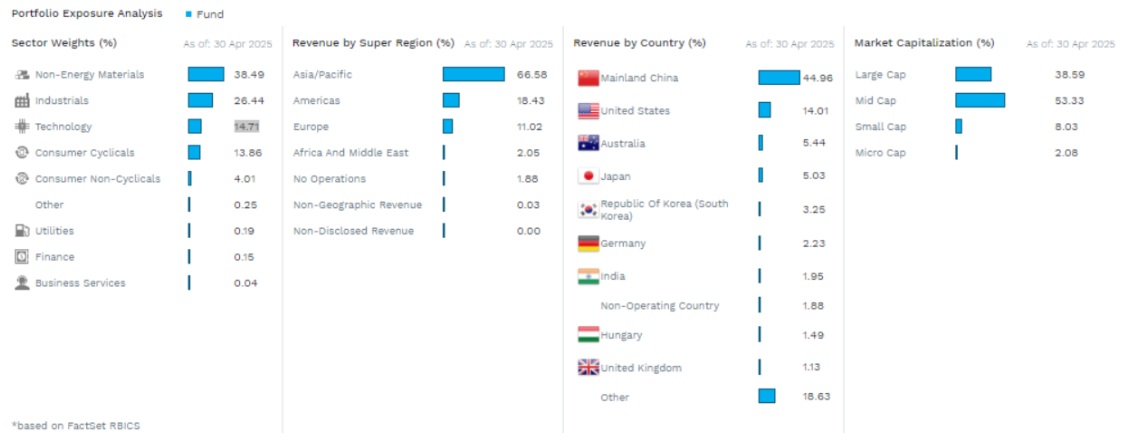Click the Business Services person icon
The height and width of the screenshot is (433, 1132).
22,283
